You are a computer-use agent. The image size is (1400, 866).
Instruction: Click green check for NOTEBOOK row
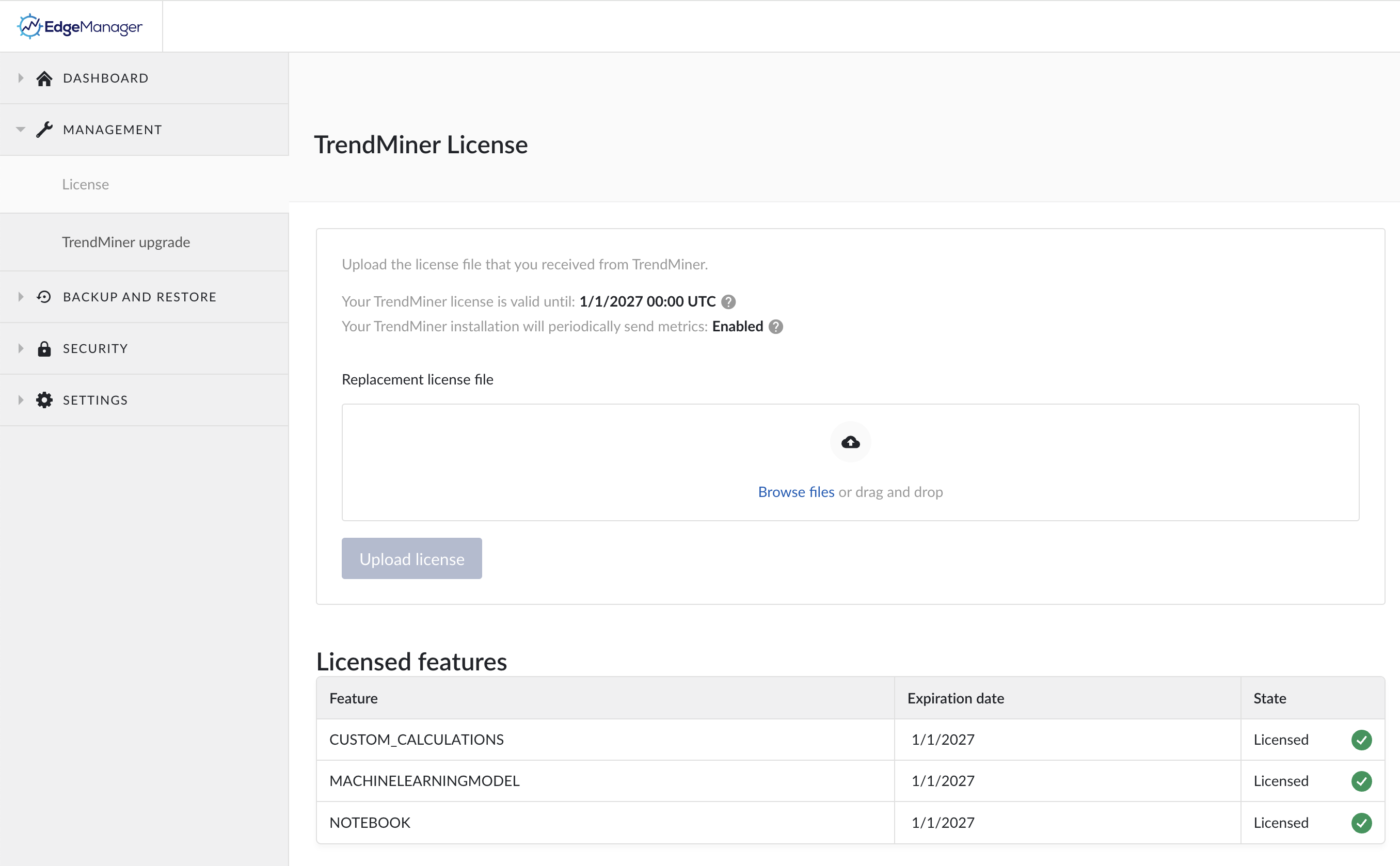1361,823
